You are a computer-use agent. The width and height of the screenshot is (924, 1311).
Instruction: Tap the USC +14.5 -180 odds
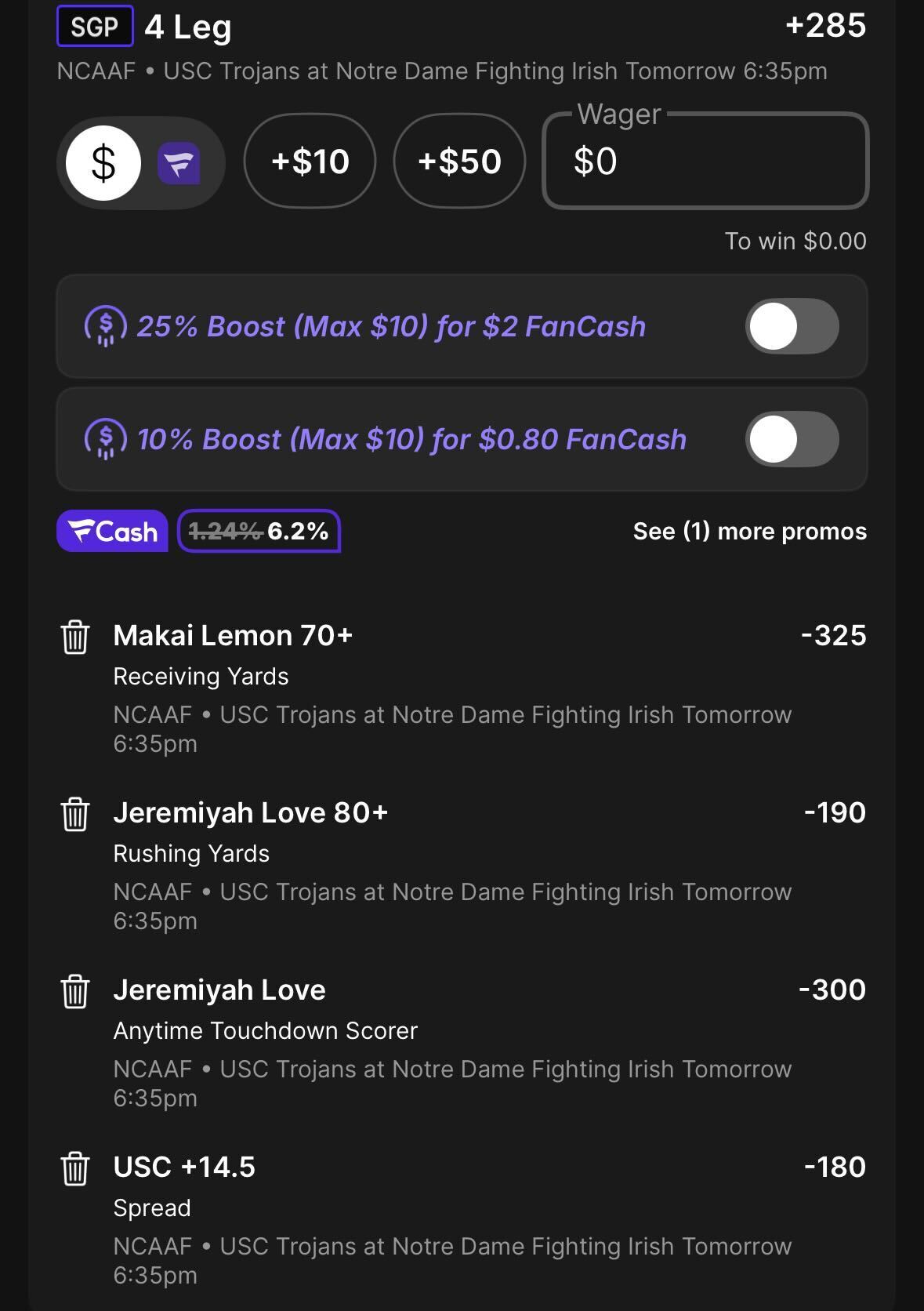coord(835,1167)
